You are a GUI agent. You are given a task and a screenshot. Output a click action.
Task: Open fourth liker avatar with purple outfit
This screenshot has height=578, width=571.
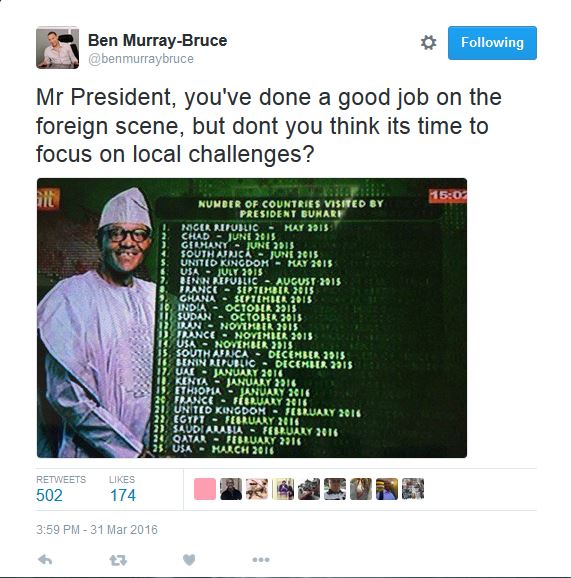pyautogui.click(x=283, y=489)
